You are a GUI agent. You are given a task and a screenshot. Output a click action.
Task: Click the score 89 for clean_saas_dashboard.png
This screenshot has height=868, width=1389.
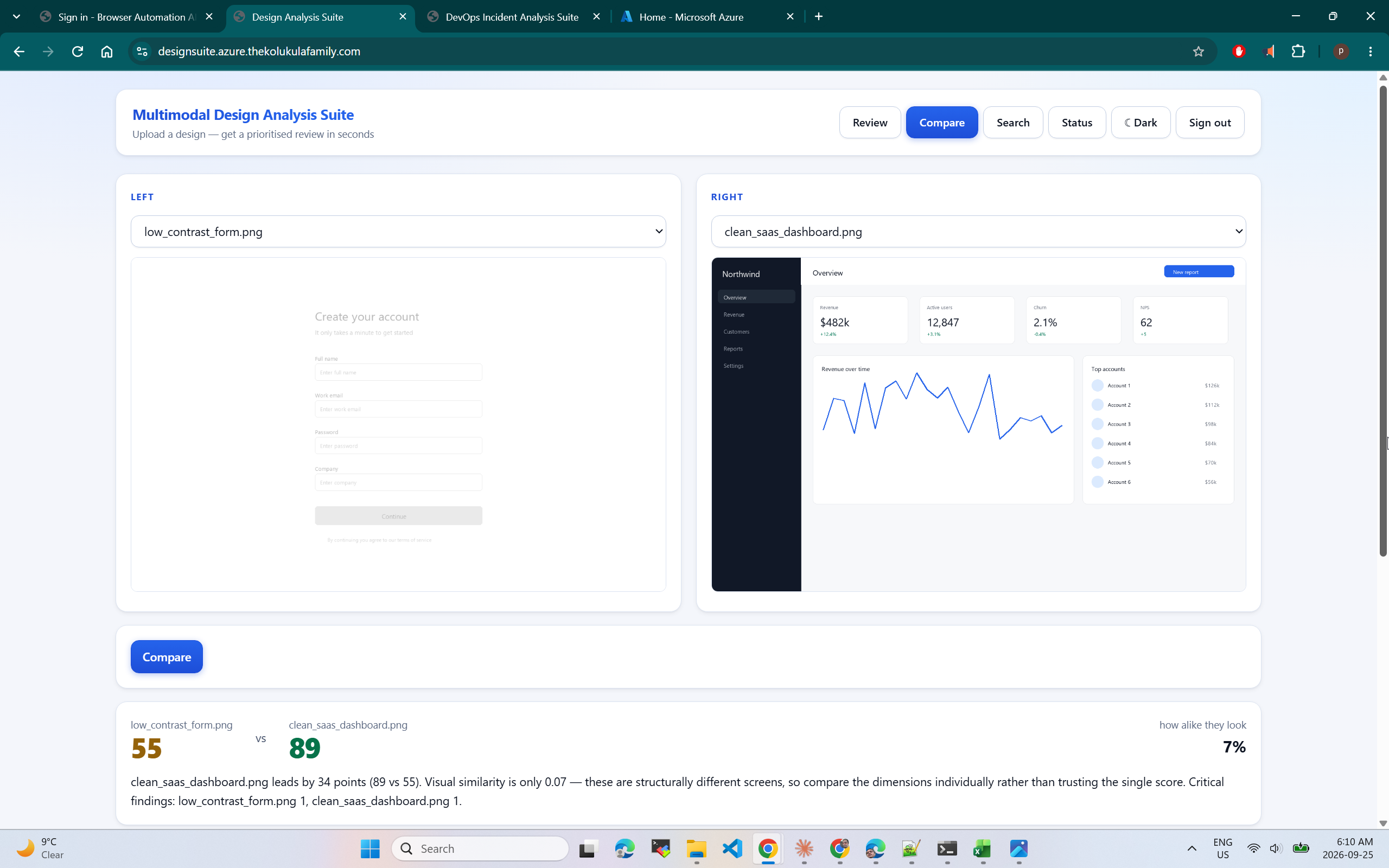coord(305,748)
